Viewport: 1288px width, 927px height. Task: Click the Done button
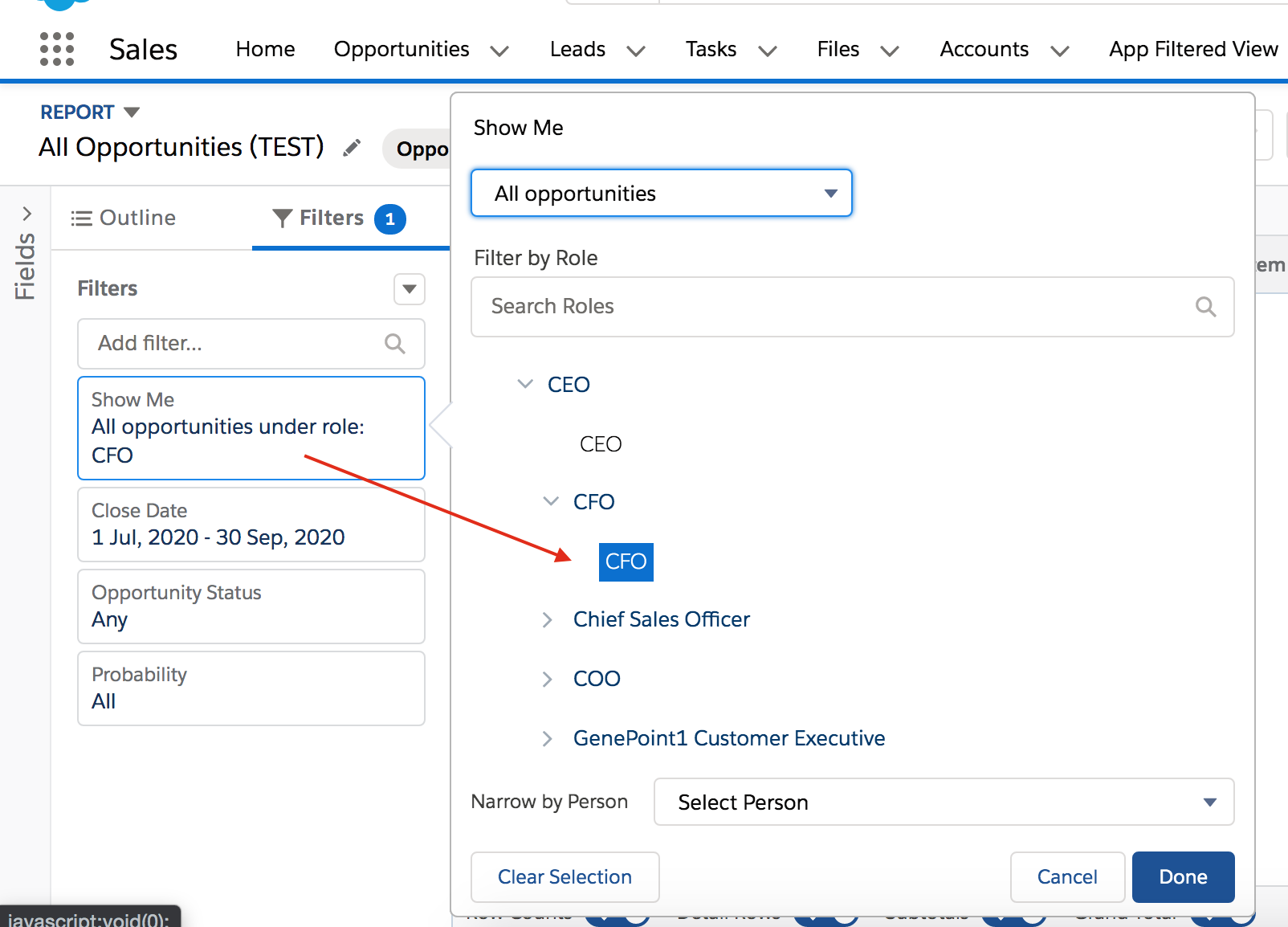pos(1184,876)
